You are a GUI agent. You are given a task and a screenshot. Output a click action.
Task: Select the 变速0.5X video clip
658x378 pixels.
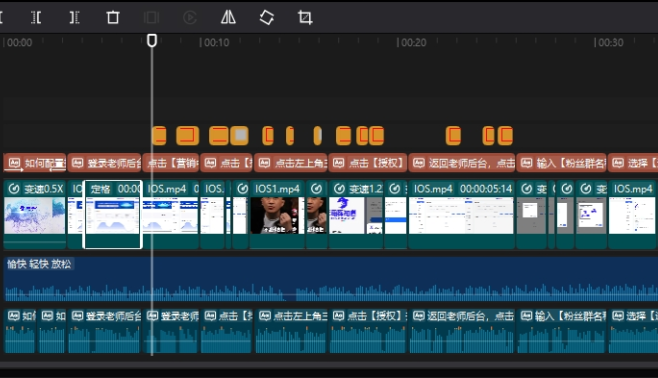coord(35,214)
